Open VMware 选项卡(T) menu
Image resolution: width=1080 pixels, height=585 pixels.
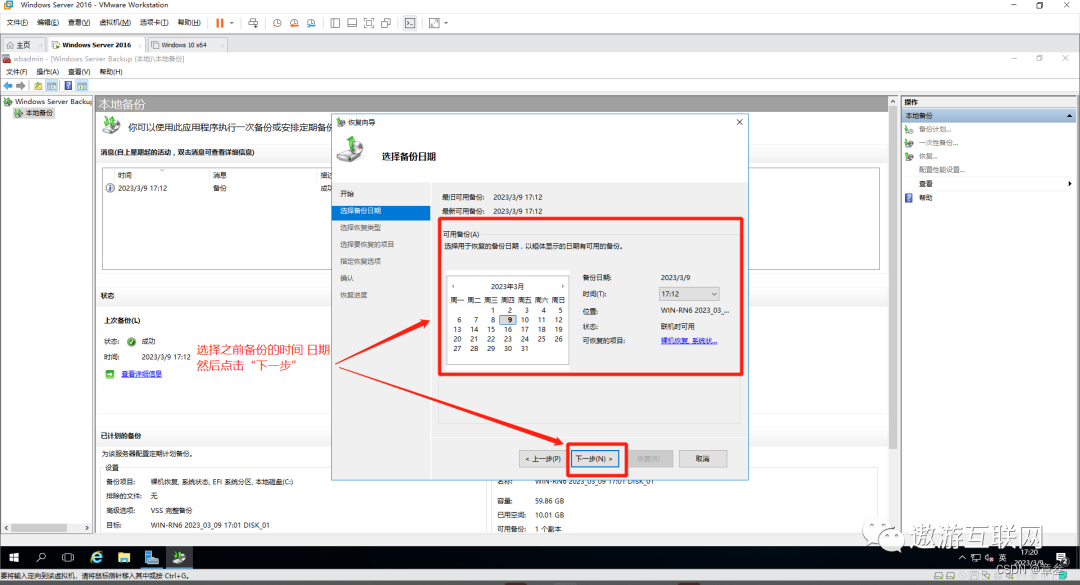(154, 23)
